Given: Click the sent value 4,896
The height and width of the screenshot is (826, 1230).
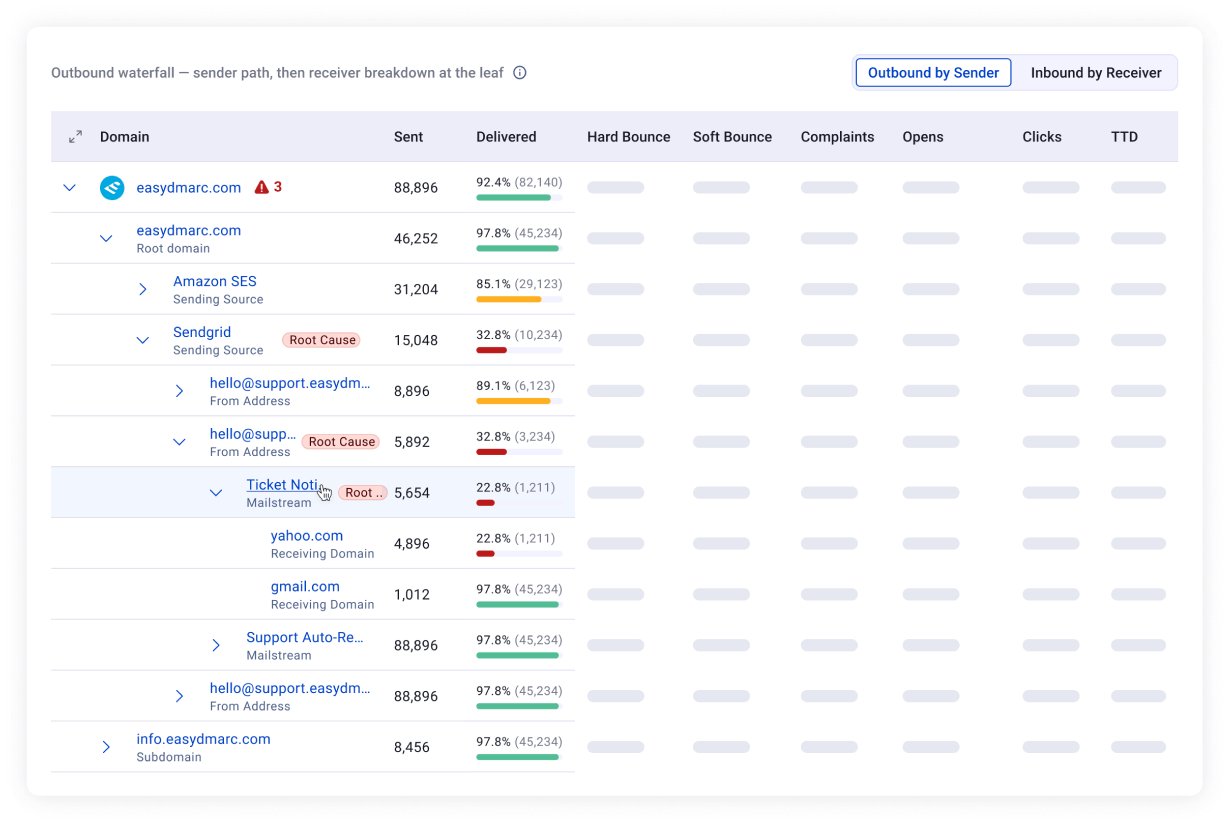Looking at the screenshot, I should 412,544.
